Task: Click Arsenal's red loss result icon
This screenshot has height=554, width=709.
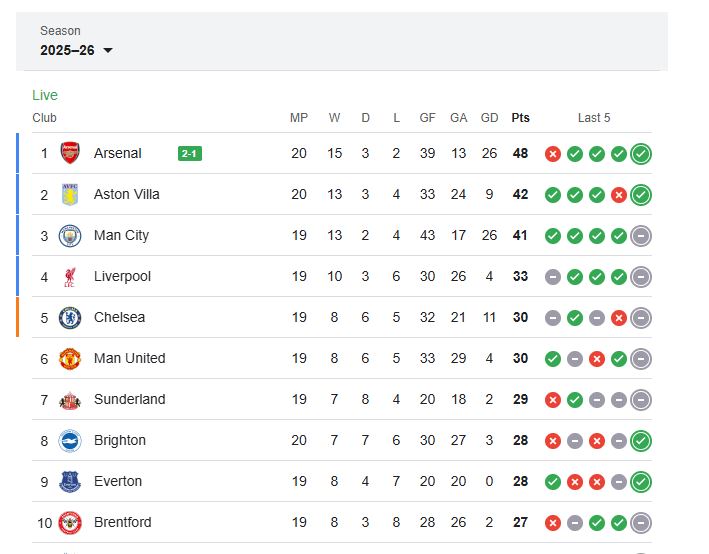Action: point(552,153)
